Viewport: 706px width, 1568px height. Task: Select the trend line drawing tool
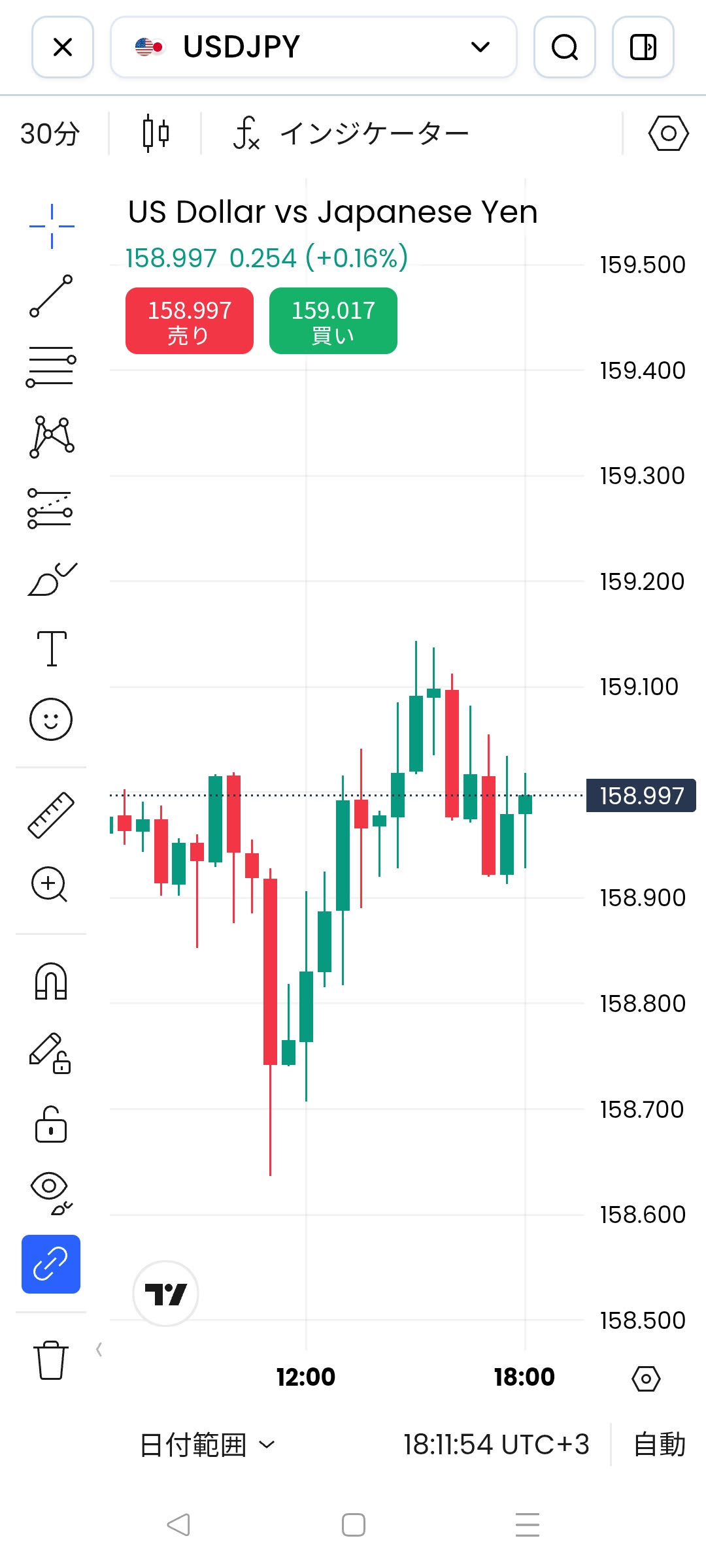[51, 297]
